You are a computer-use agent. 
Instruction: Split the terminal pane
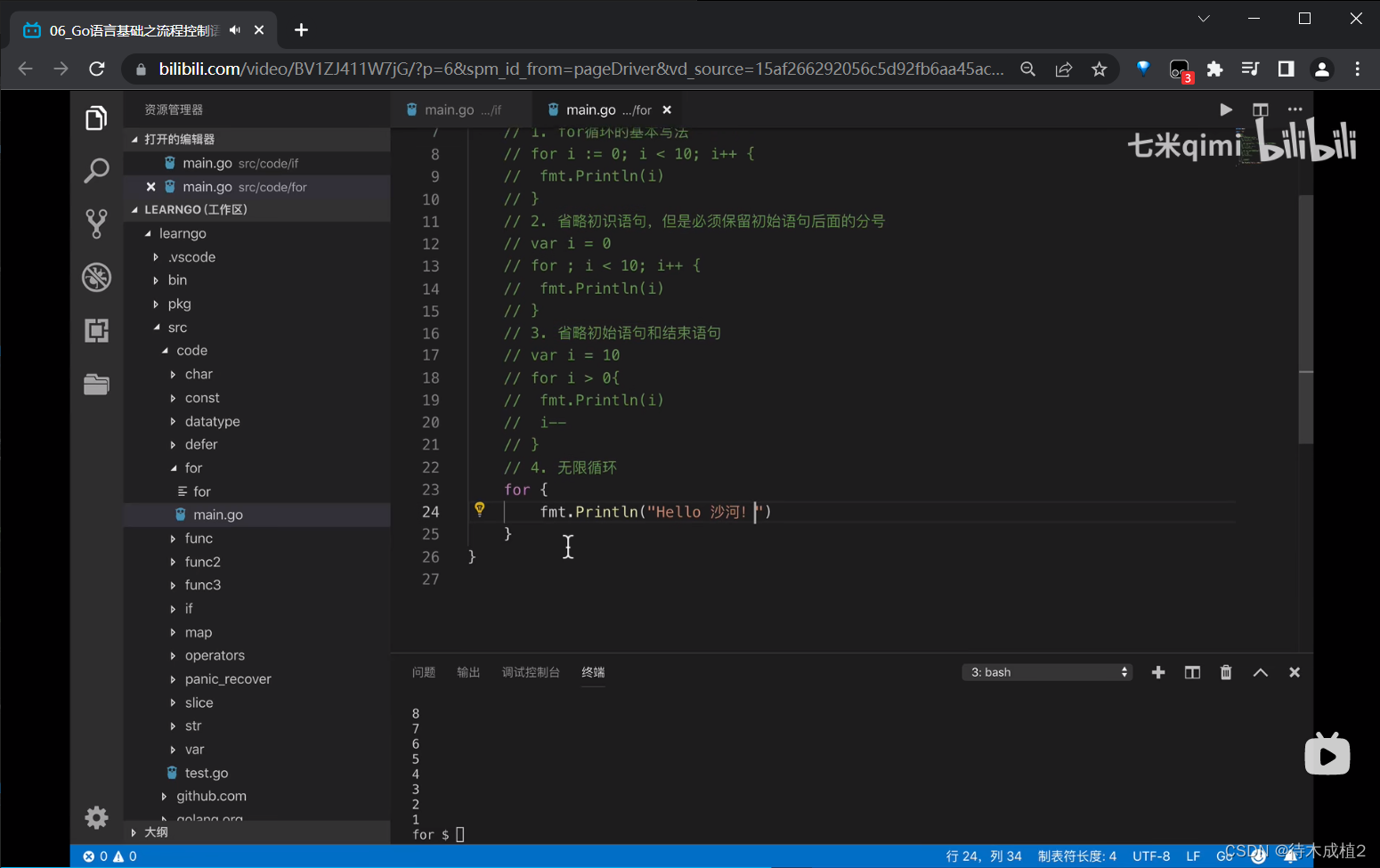pyautogui.click(x=1192, y=672)
